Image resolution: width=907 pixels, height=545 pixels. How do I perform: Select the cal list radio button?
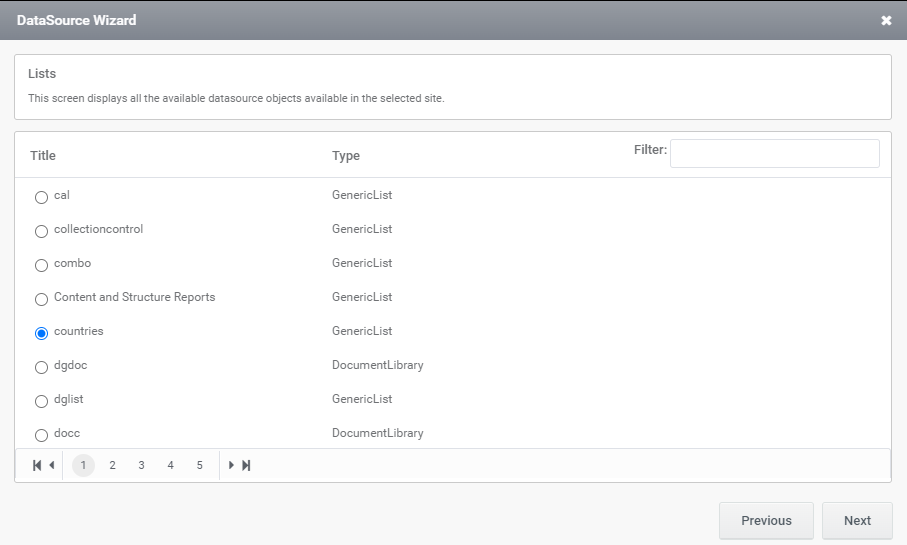click(41, 197)
